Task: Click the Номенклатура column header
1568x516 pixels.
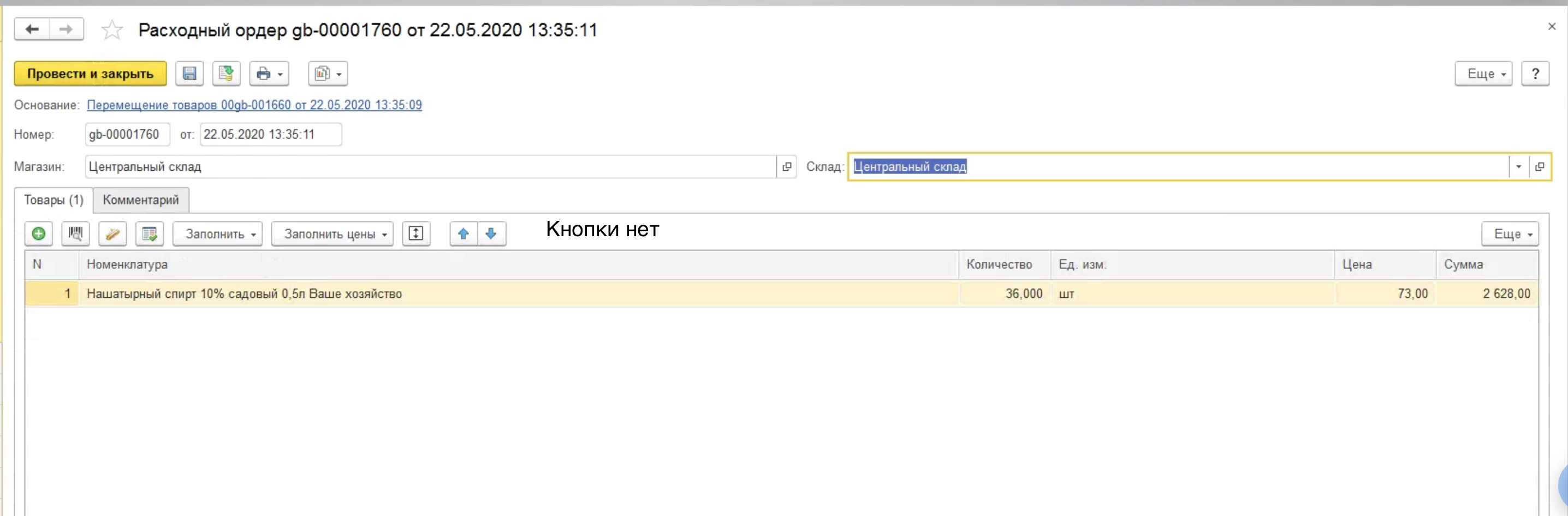Action: pos(519,265)
